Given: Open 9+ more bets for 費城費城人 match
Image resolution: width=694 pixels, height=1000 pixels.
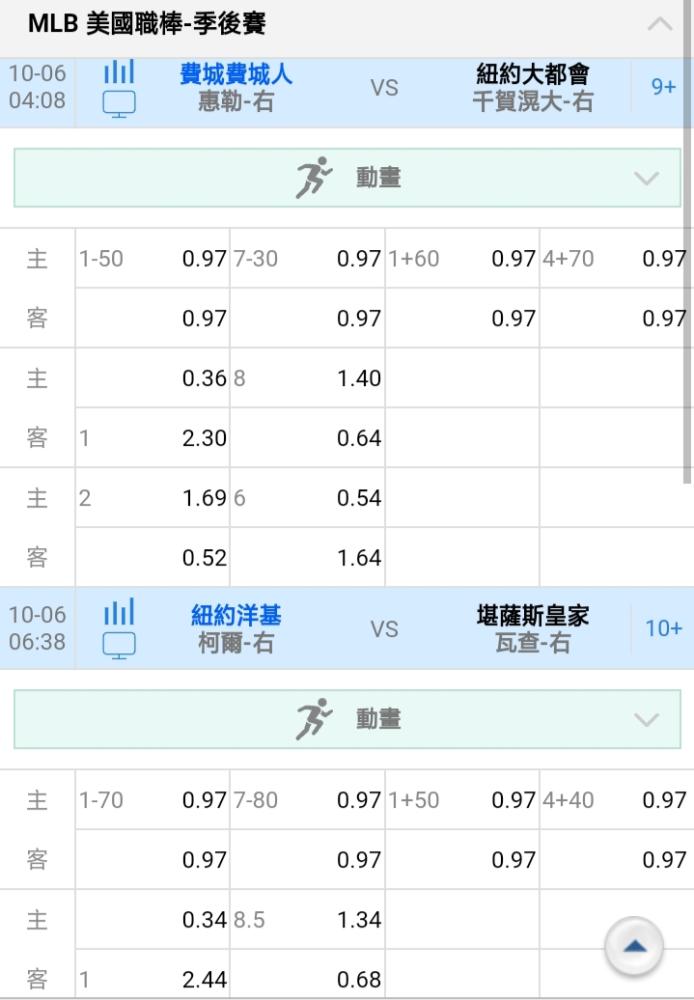Looking at the screenshot, I should [663, 86].
